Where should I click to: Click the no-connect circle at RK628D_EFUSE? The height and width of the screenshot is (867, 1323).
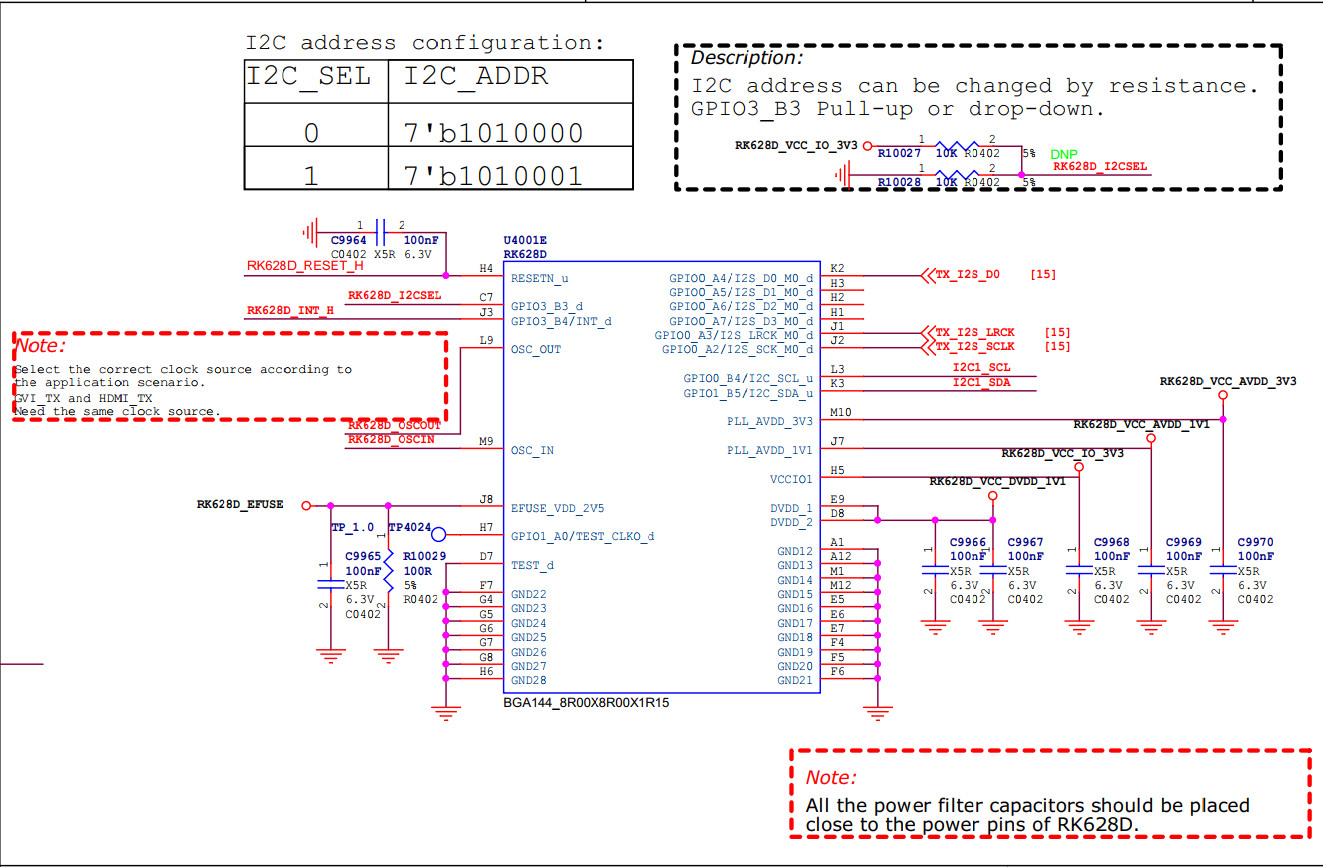coord(305,504)
